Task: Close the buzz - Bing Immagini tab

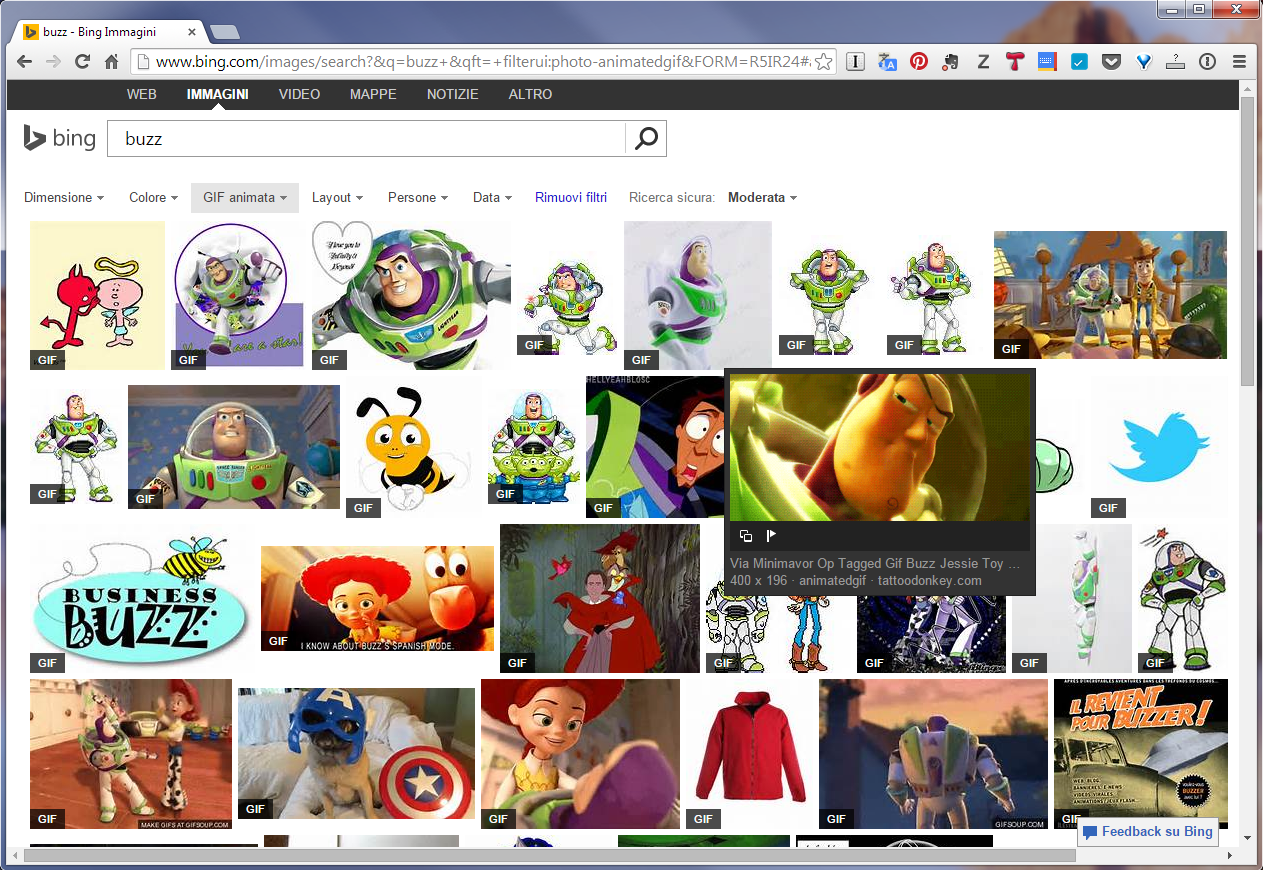Action: (x=192, y=32)
